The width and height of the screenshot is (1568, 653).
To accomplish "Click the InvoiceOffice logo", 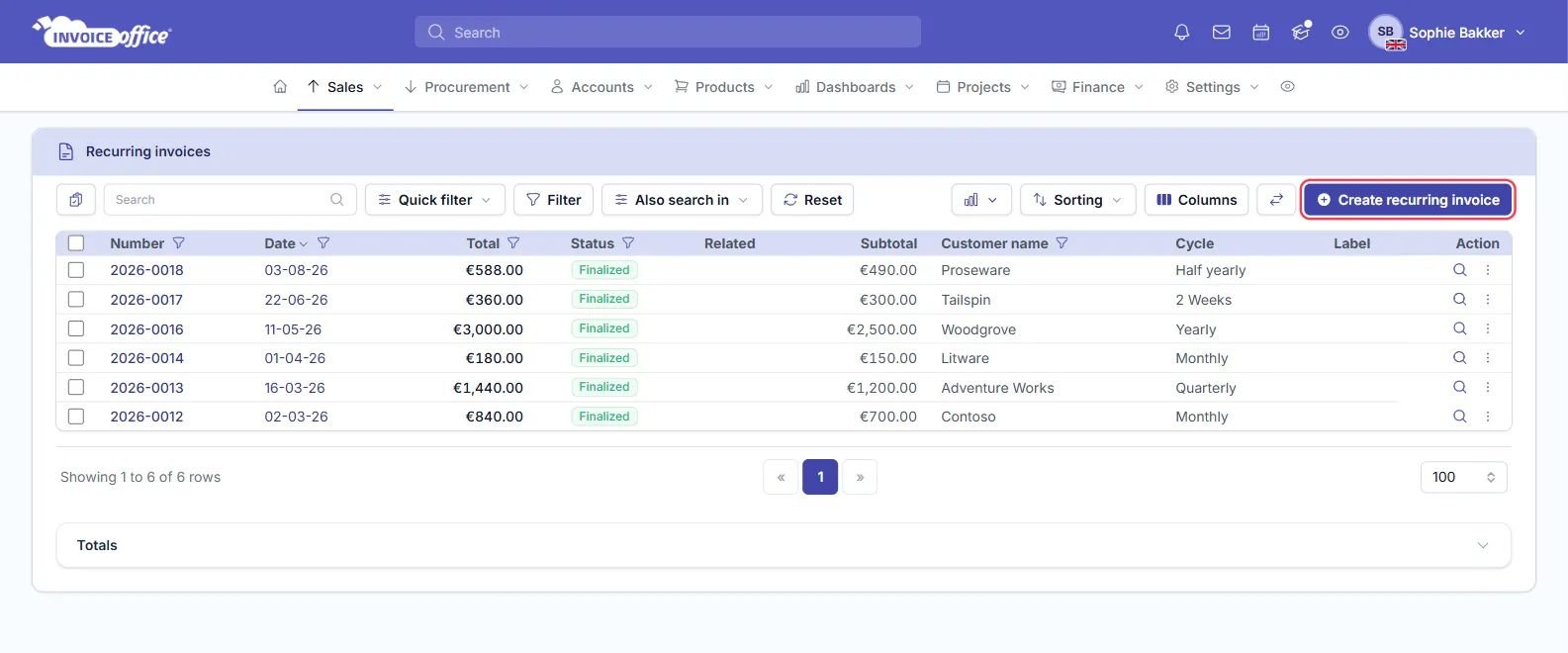I will pos(101,33).
